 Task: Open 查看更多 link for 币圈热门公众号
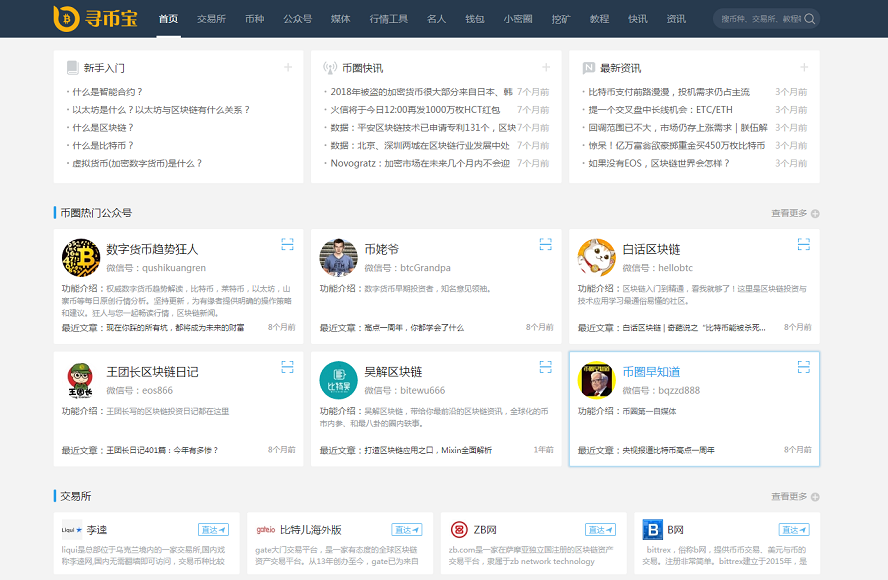point(790,212)
